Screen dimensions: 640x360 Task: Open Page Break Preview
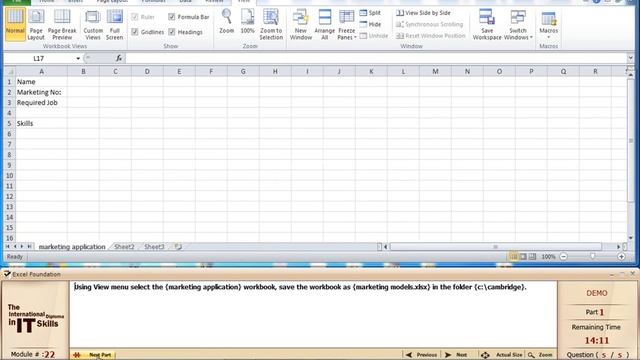(62, 24)
